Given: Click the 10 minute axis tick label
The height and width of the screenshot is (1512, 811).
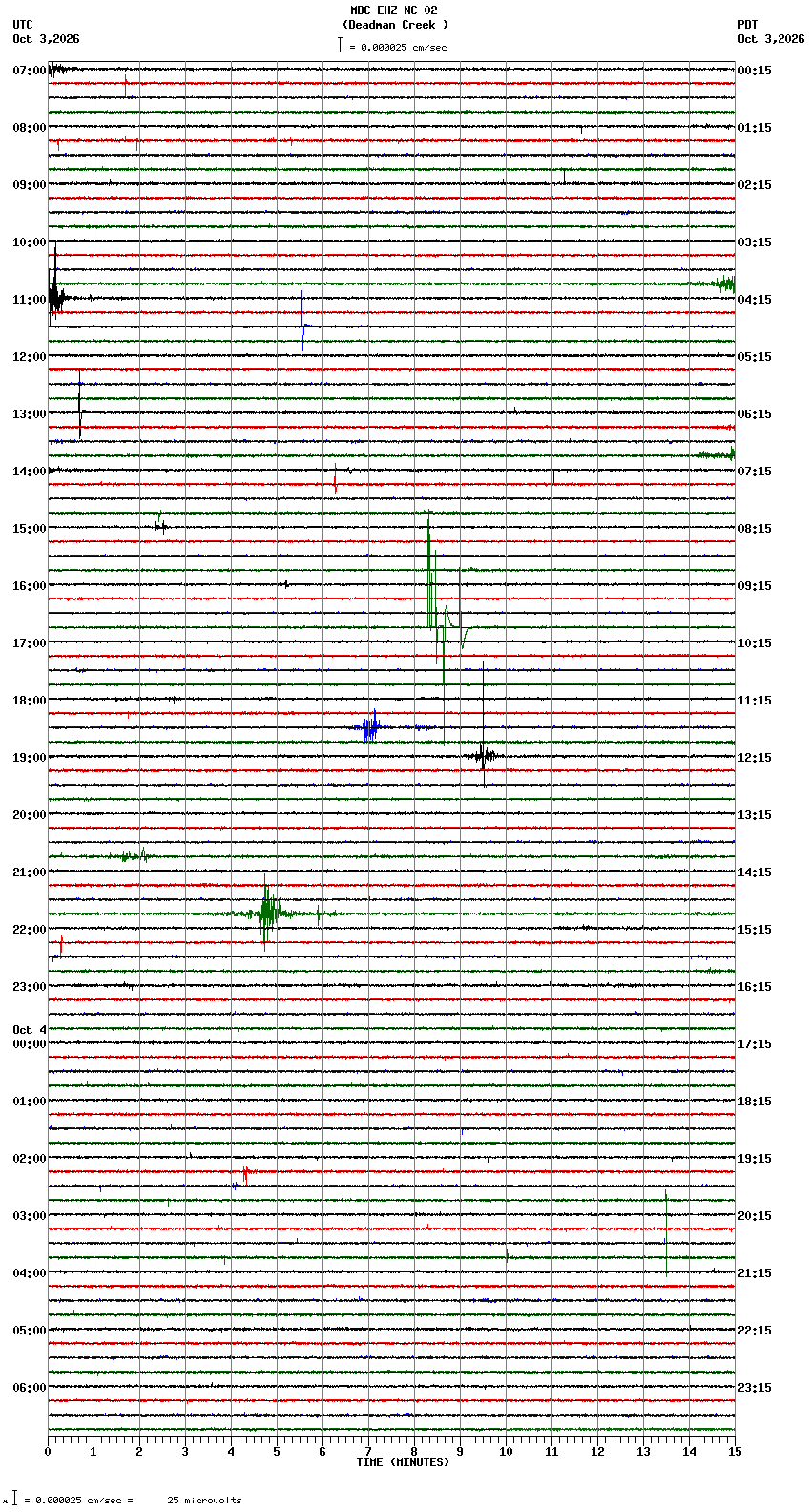Looking at the screenshot, I should pos(506,1452).
